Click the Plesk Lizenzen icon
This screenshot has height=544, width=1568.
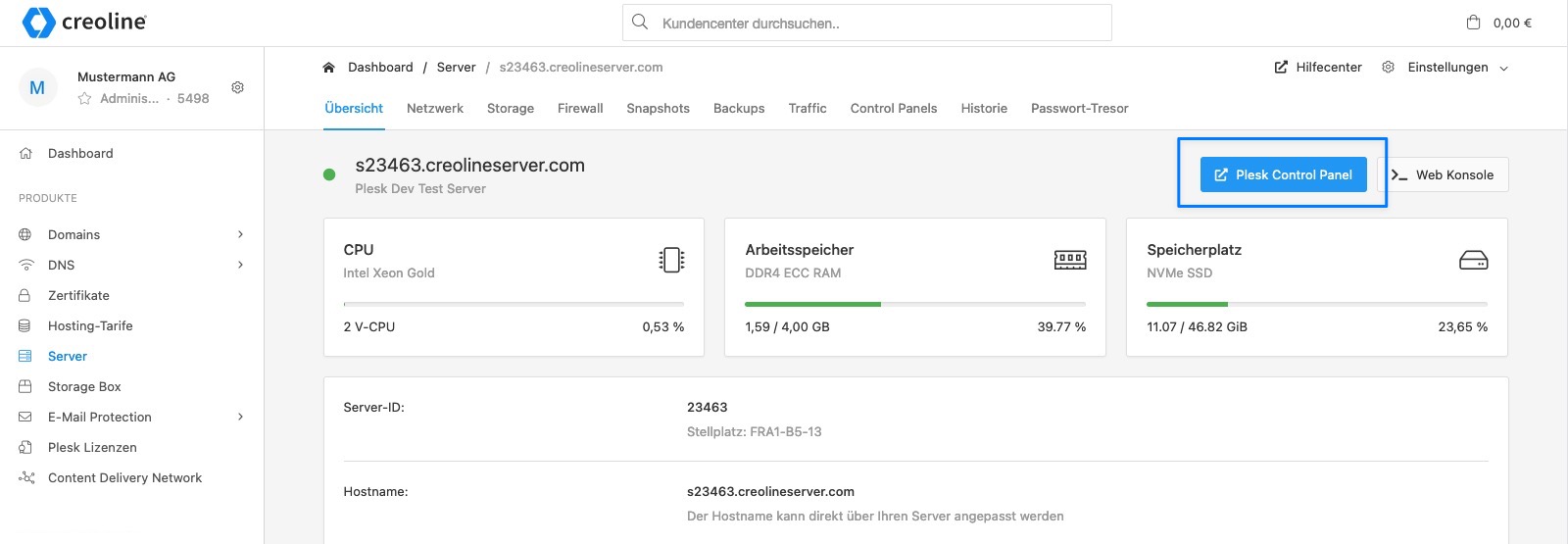(25, 447)
